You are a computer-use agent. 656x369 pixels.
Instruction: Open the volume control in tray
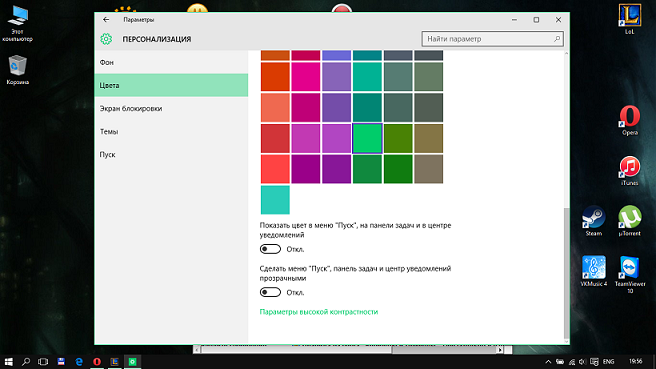(582, 362)
